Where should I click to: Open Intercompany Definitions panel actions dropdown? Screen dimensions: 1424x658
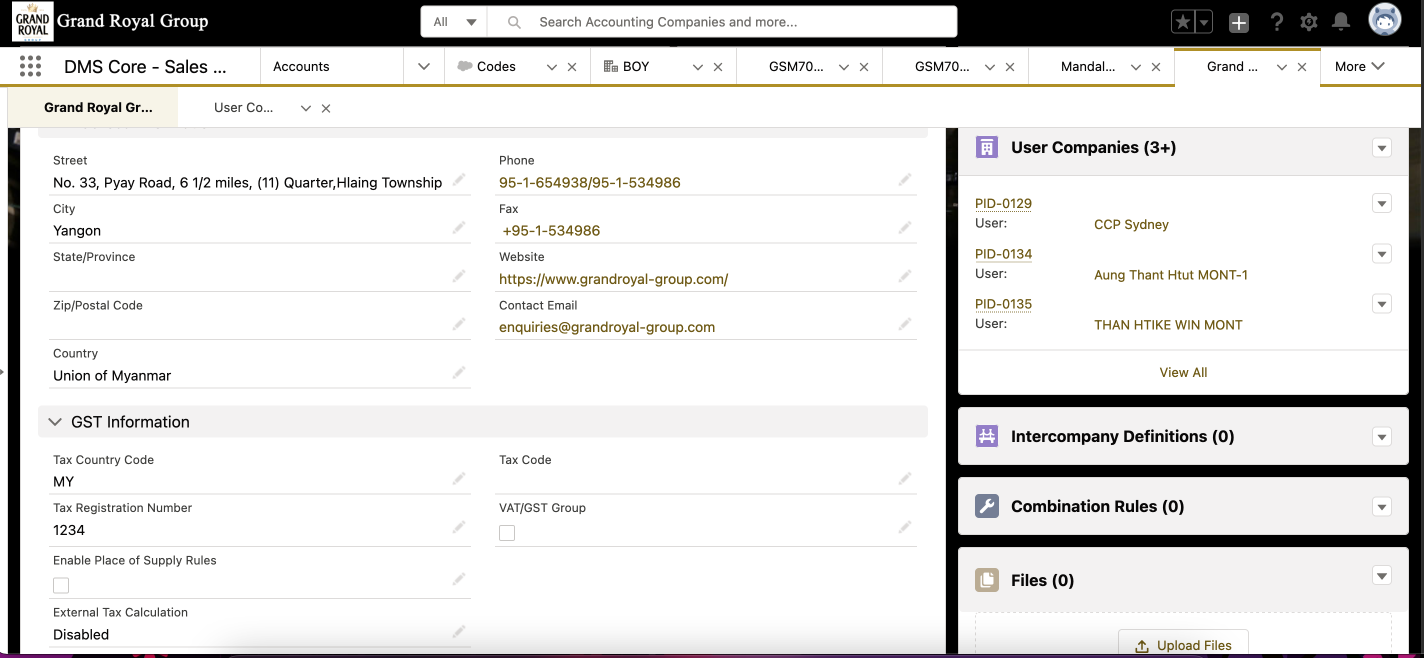coord(1382,437)
